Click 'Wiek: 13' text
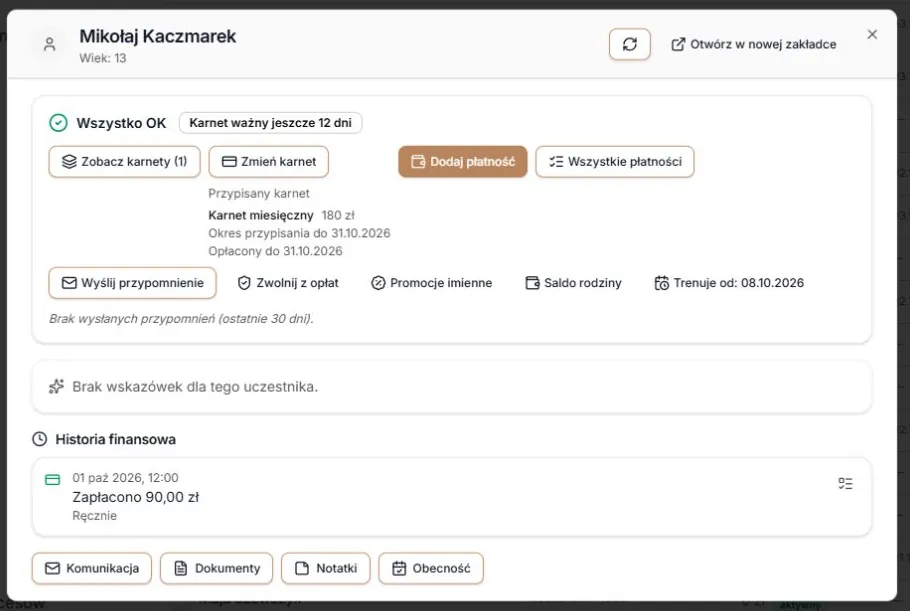This screenshot has height=611, width=910. pyautogui.click(x=103, y=58)
